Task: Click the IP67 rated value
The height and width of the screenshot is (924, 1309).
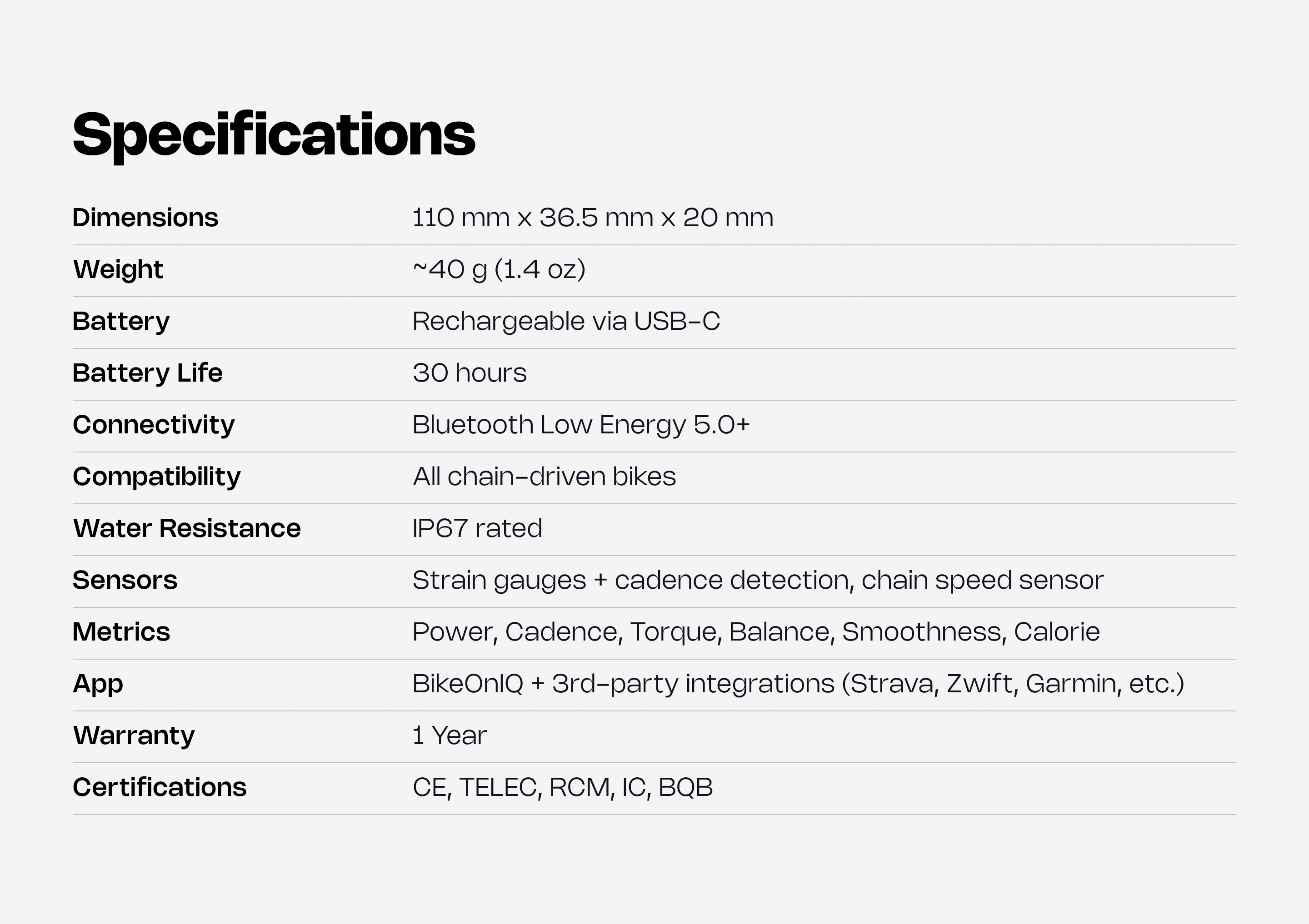Action: [477, 529]
